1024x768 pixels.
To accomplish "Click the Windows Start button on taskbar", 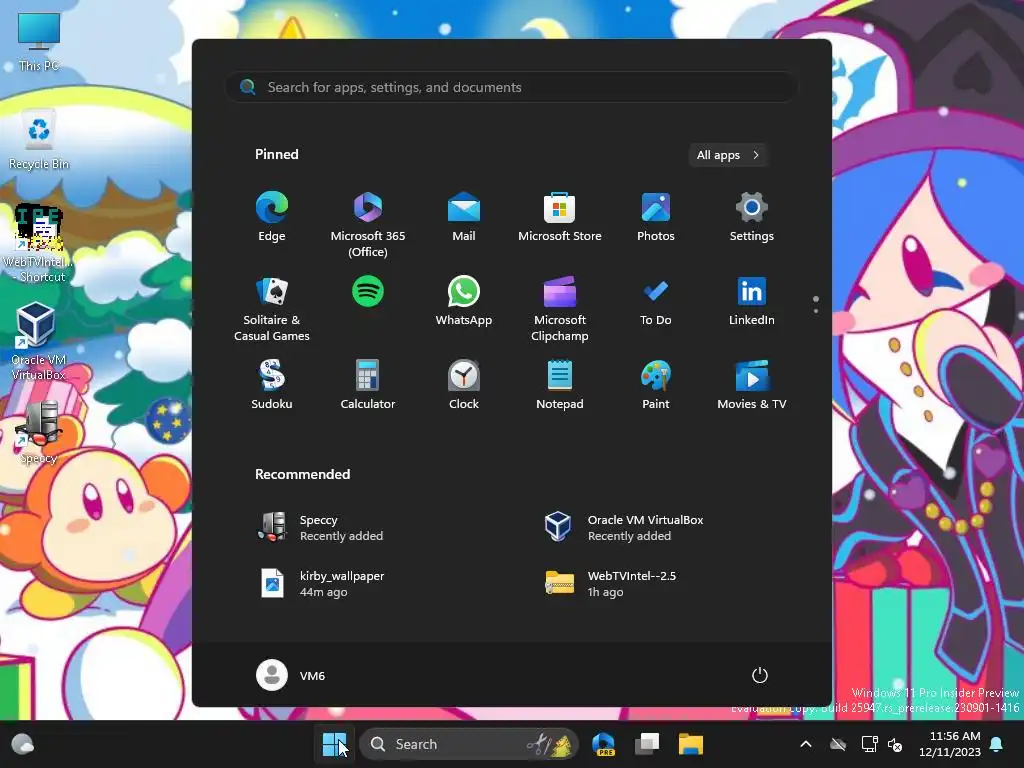I will [334, 744].
